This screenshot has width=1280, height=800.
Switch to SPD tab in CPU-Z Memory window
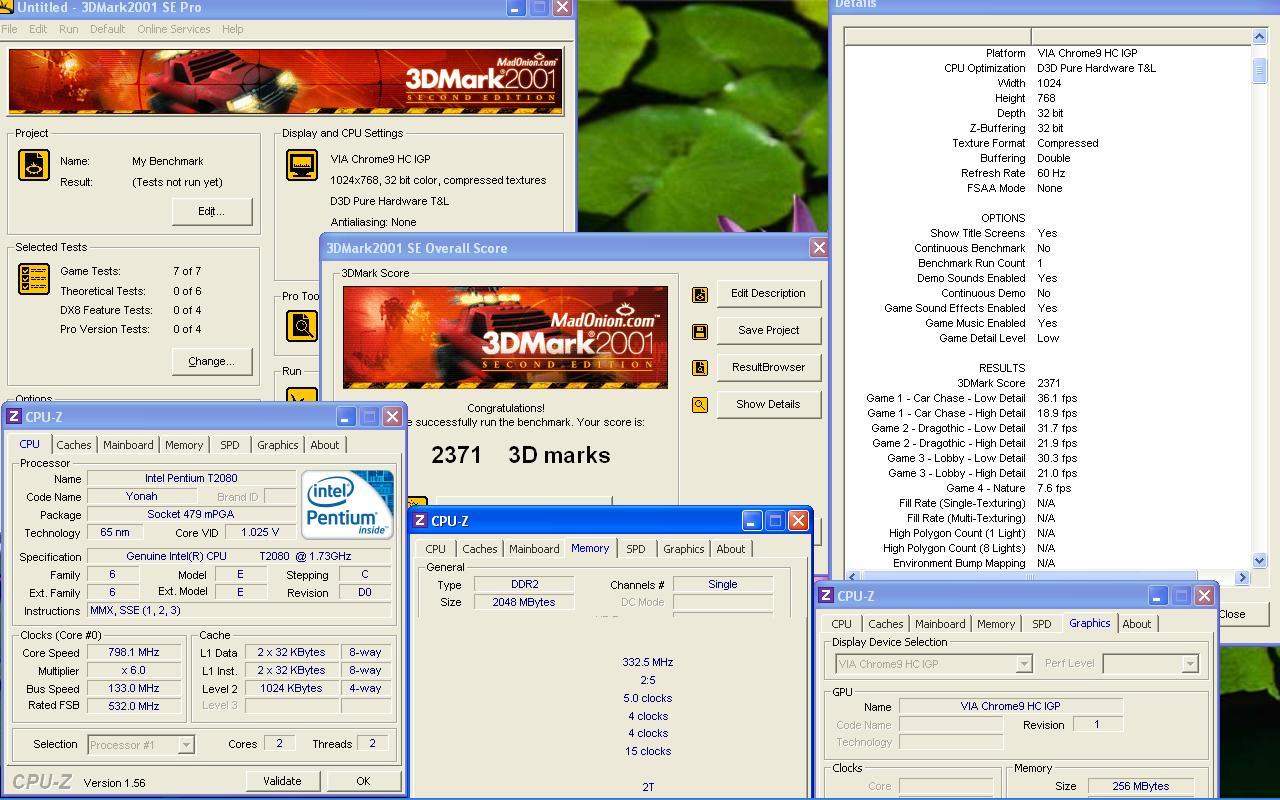click(x=636, y=549)
